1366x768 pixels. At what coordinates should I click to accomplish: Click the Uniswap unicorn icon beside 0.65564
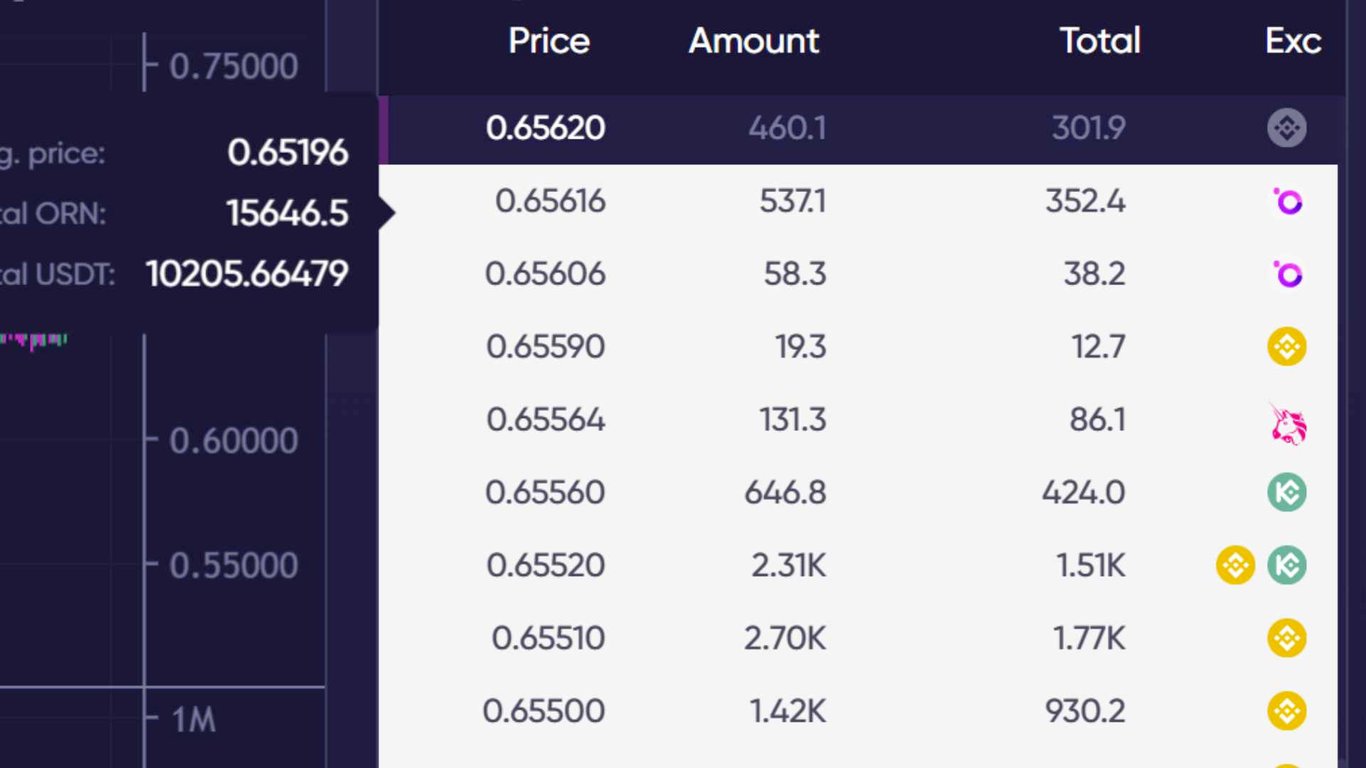(1288, 422)
